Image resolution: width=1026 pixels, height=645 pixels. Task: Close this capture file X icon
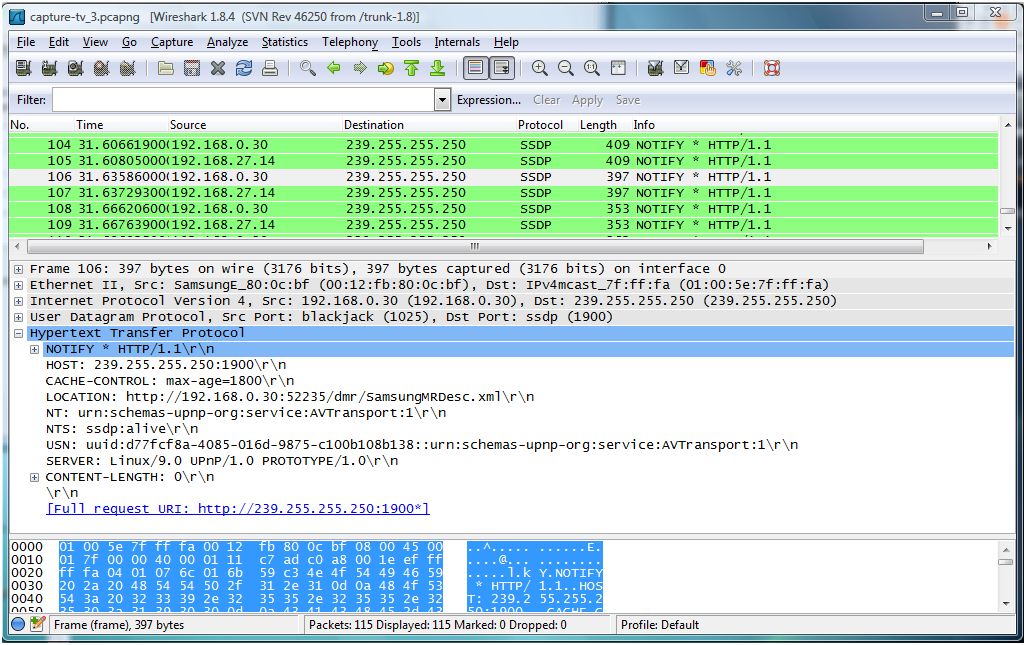218,68
